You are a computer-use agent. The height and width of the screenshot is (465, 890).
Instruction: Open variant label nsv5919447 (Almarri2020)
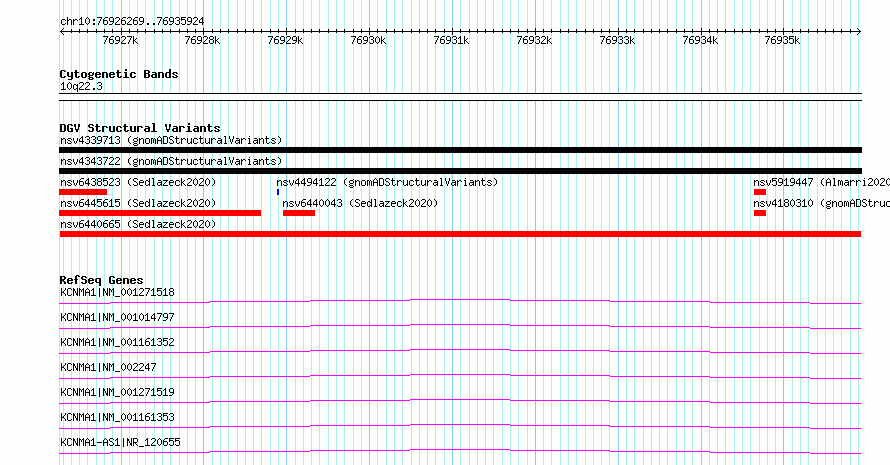pos(821,182)
